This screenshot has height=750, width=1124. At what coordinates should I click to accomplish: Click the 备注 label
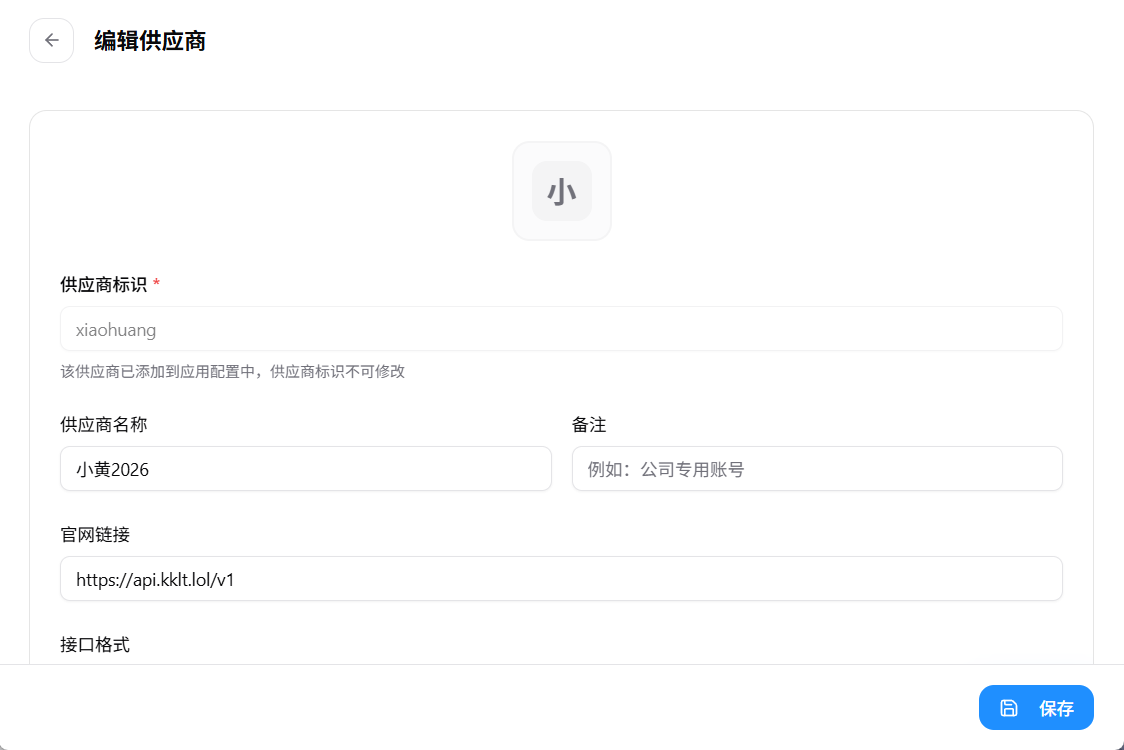[x=589, y=424]
